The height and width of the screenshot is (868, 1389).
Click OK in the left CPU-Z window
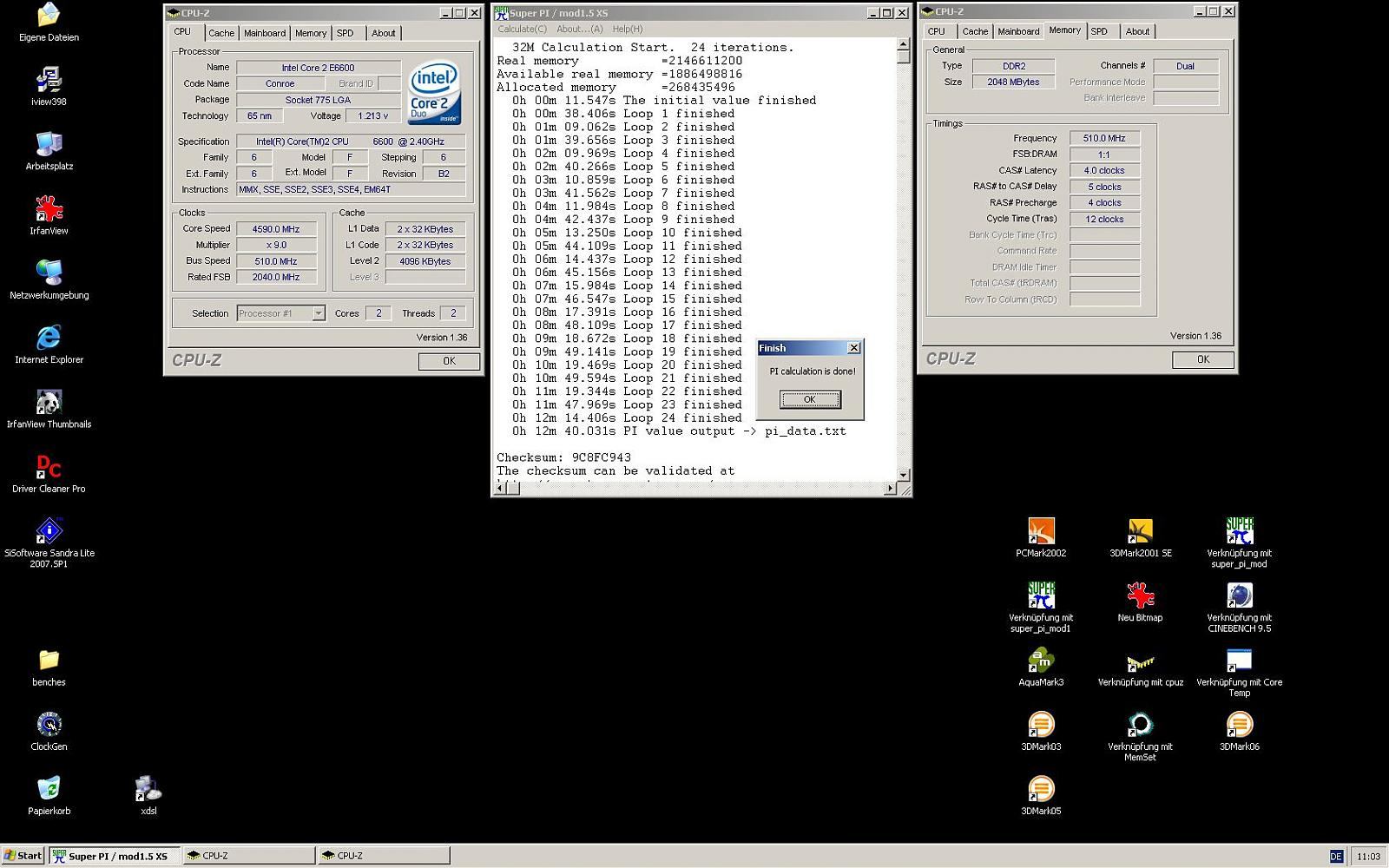449,361
